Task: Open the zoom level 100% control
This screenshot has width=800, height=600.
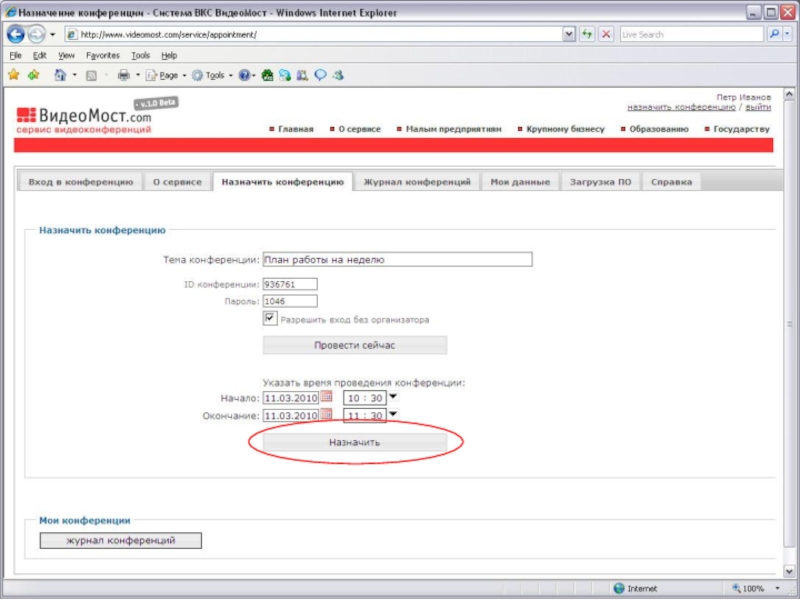Action: point(754,589)
